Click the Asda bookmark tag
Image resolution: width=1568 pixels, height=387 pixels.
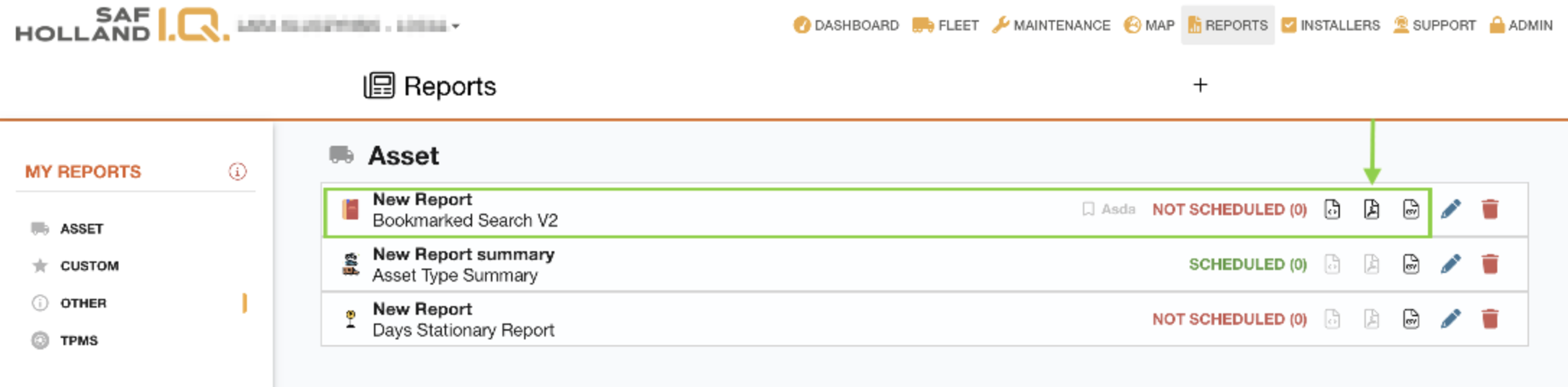coord(1109,209)
